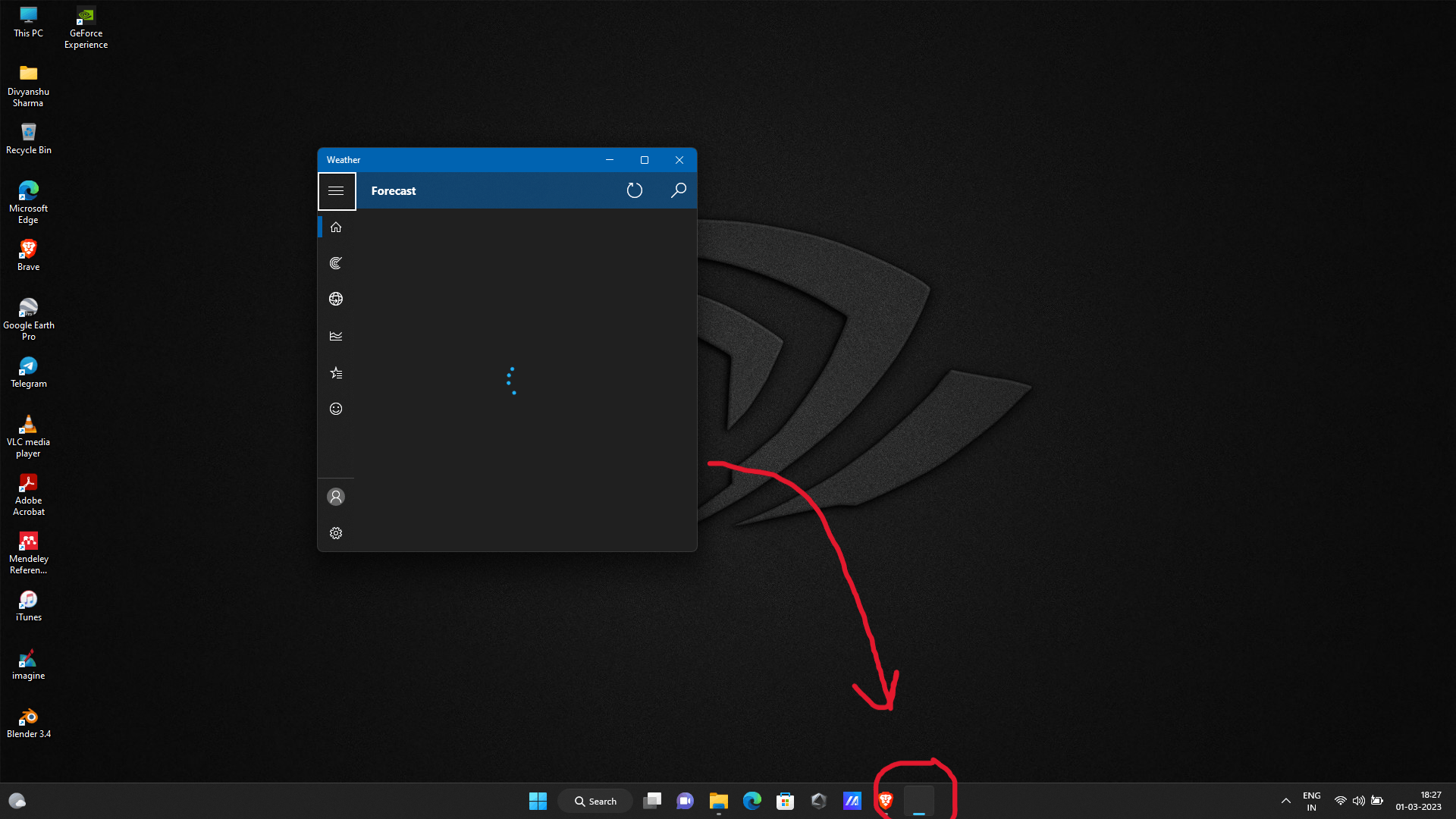
Task: Open Historical Weather chart icon
Action: point(336,336)
